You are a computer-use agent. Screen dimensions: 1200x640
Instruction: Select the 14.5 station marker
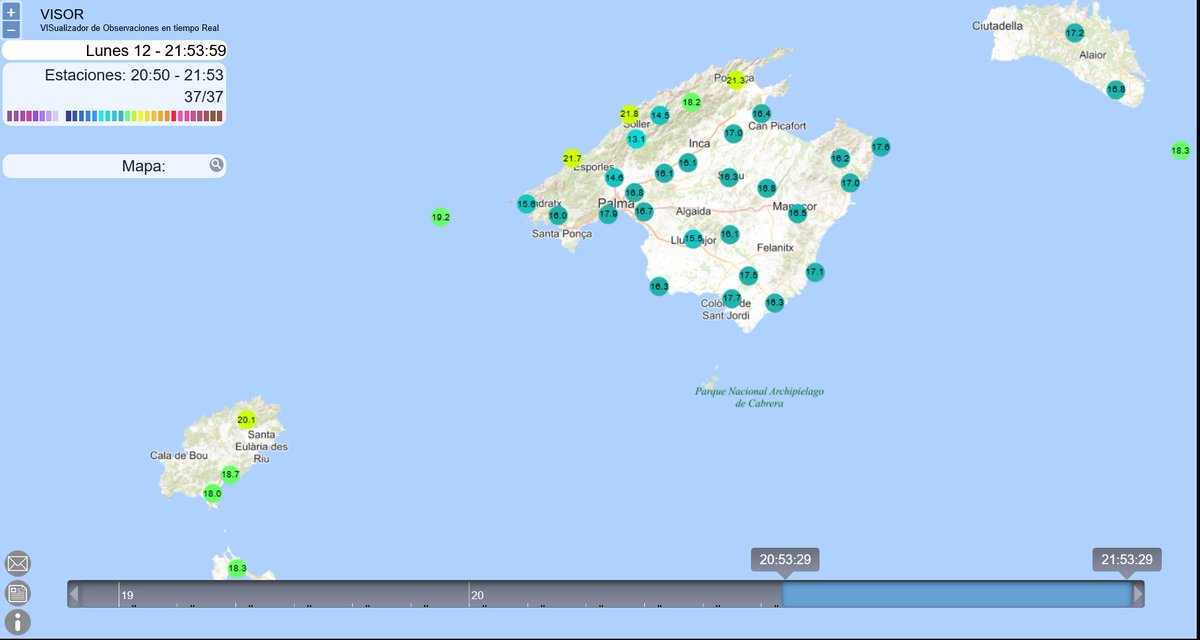tap(660, 115)
